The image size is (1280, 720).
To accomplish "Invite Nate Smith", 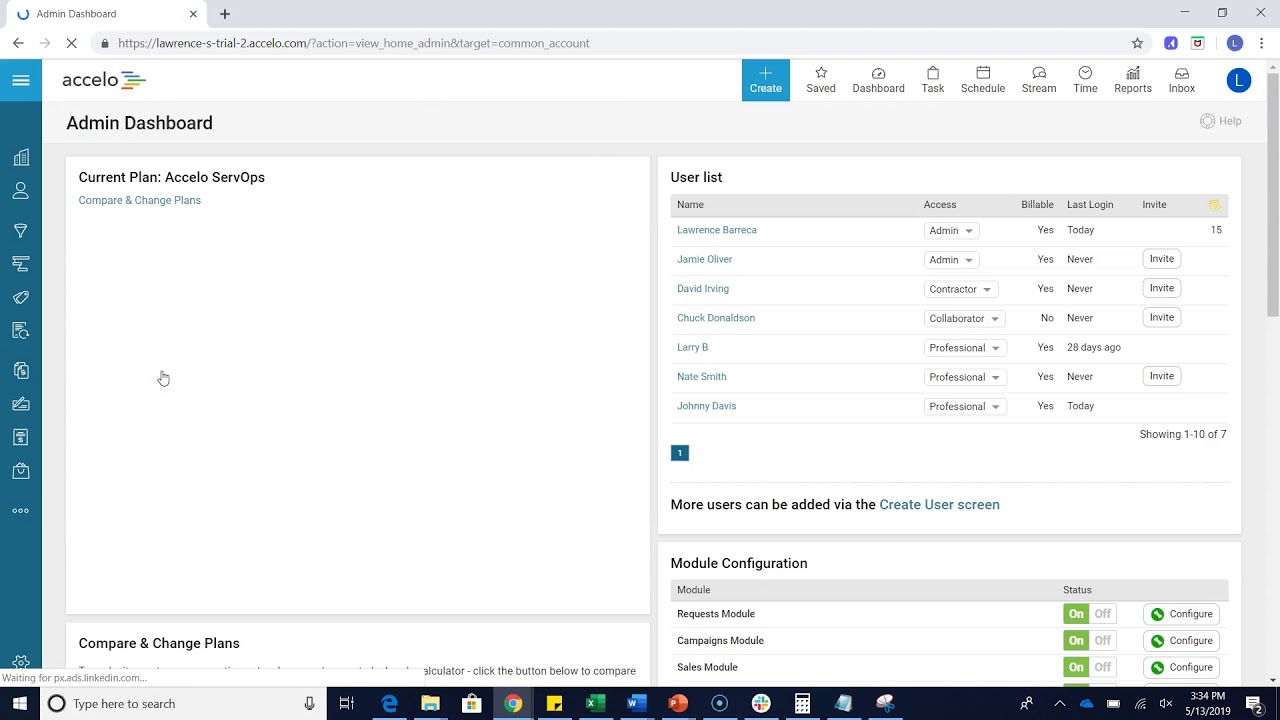I will 1161,376.
